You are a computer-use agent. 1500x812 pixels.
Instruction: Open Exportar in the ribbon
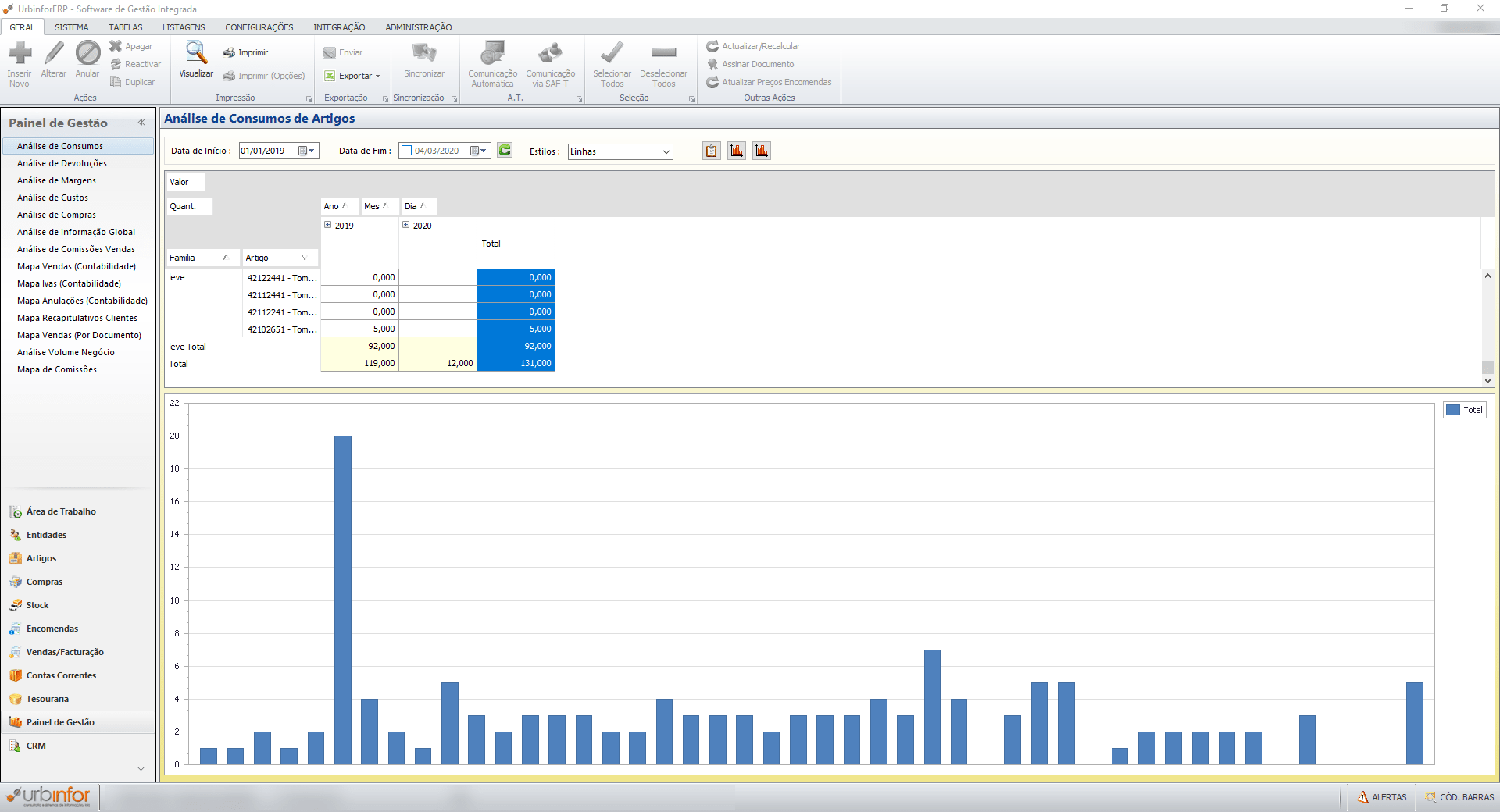(x=352, y=76)
